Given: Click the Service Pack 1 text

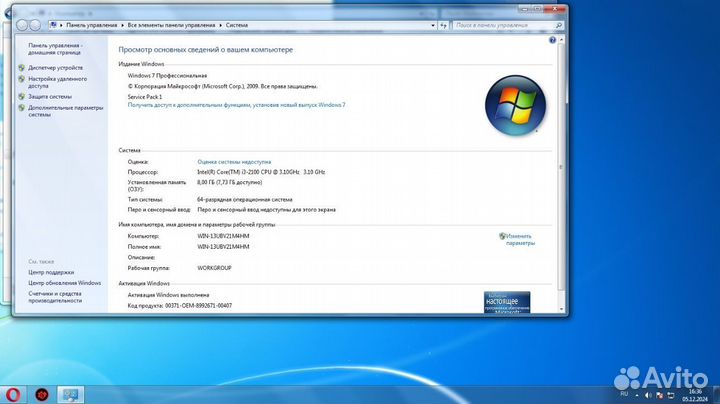Looking at the screenshot, I should click(145, 97).
